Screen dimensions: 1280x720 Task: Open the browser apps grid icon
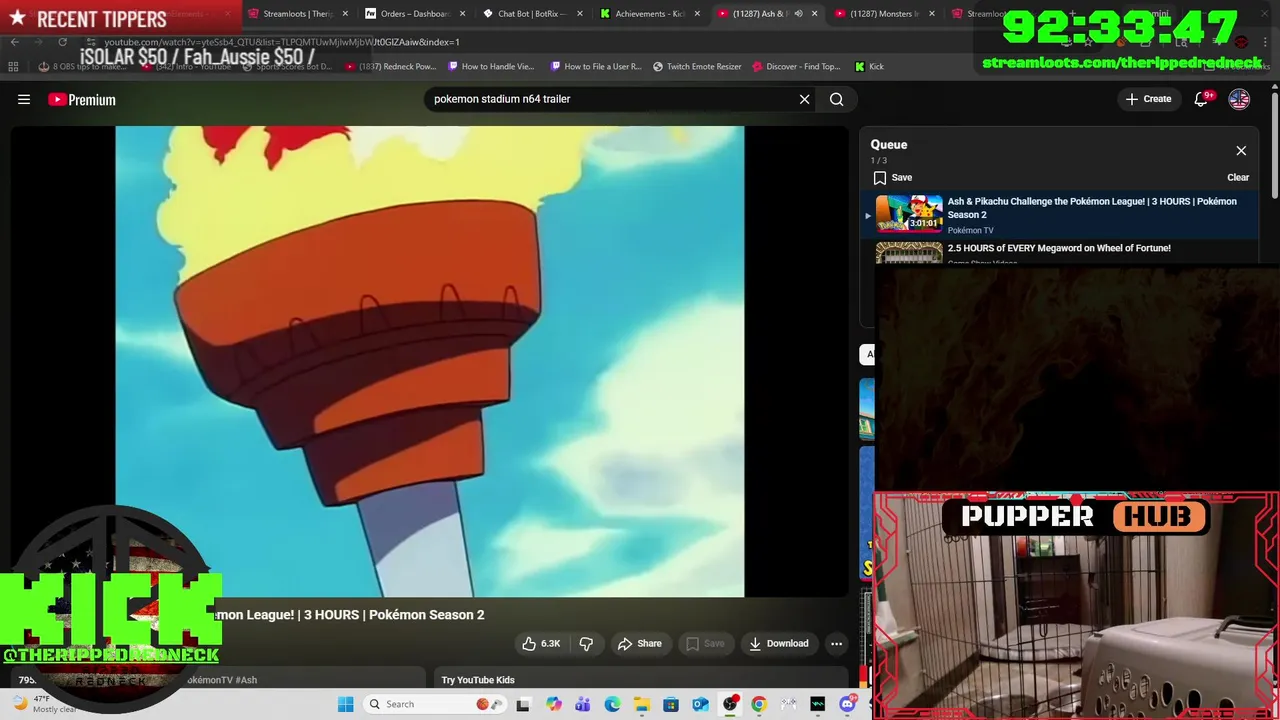[x=13, y=67]
